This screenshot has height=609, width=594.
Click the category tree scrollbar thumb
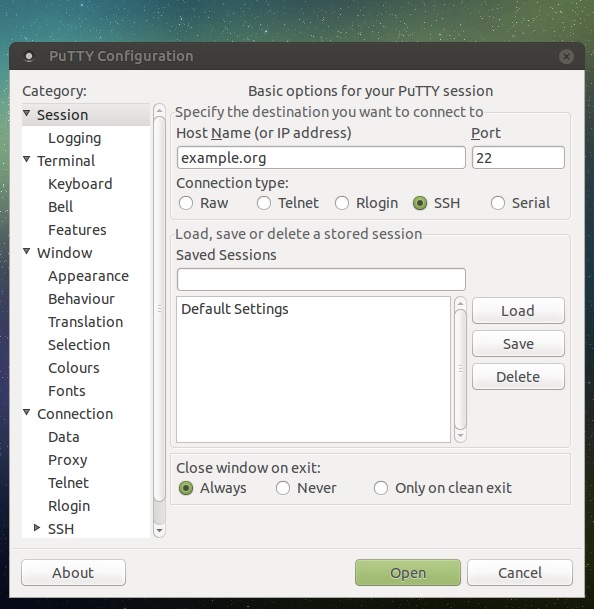click(x=159, y=309)
